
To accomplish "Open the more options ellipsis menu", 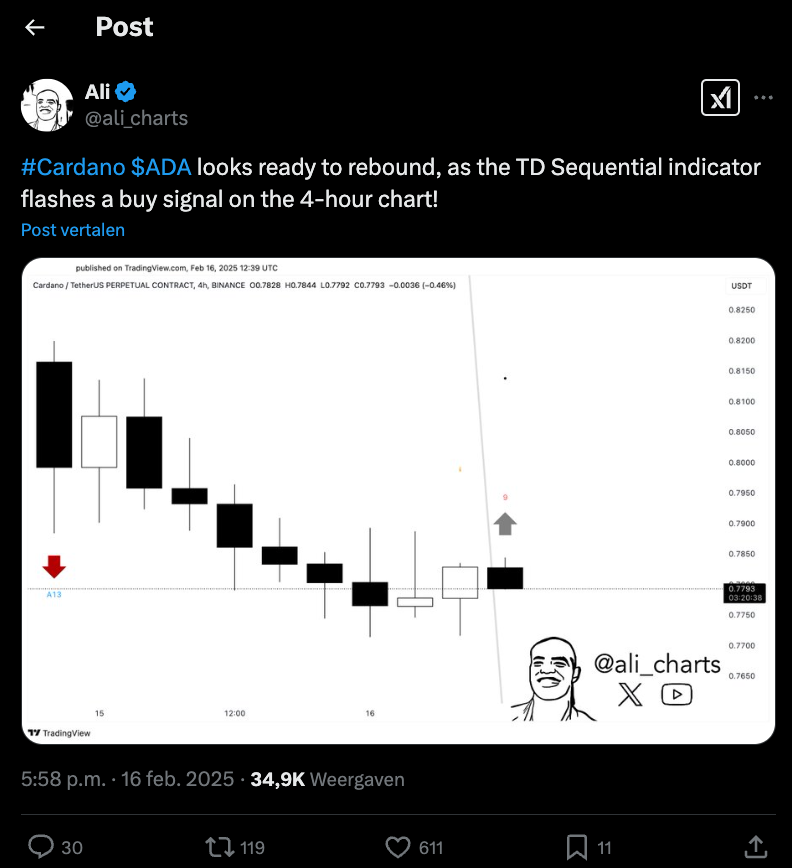I will (763, 98).
